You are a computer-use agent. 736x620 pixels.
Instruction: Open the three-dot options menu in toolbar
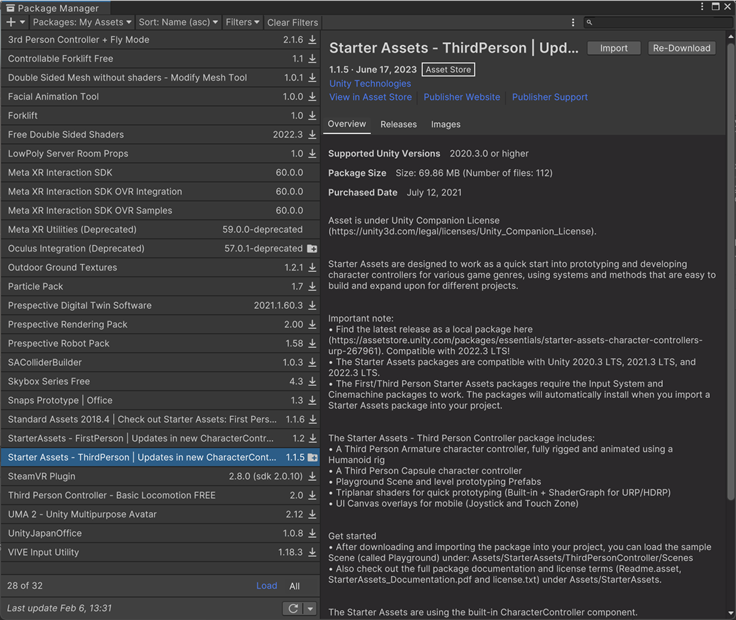(573, 22)
